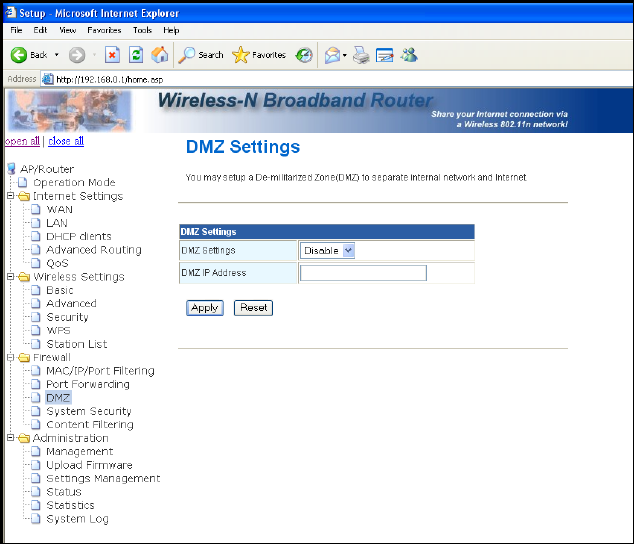The height and width of the screenshot is (544, 634).
Task: Open the Favorites menu
Action: [104, 30]
